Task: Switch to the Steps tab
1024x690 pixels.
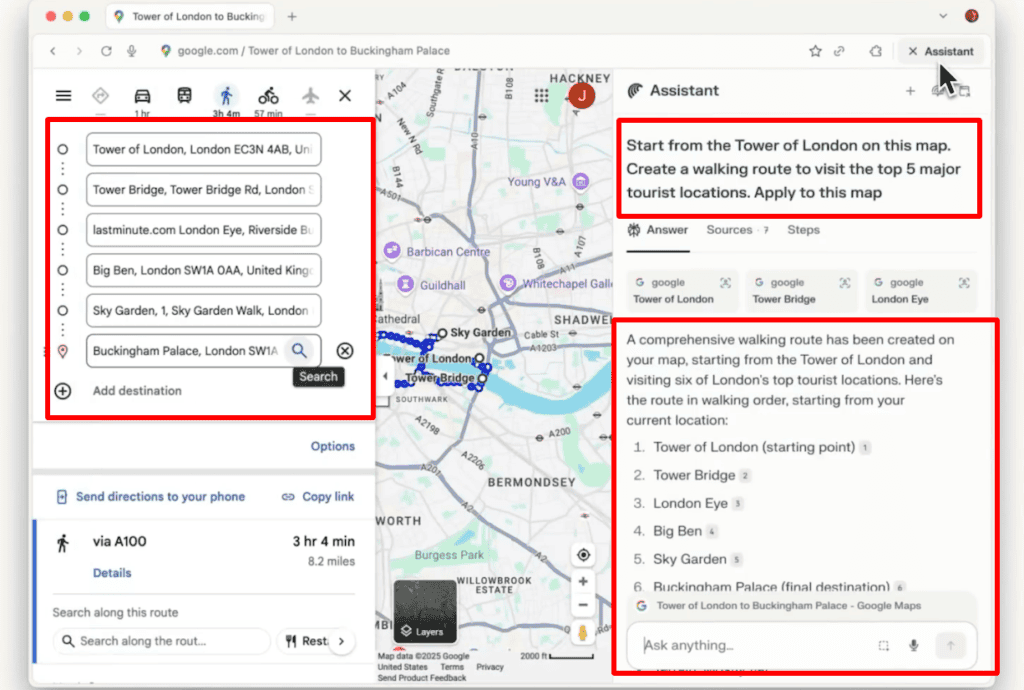Action: (803, 230)
